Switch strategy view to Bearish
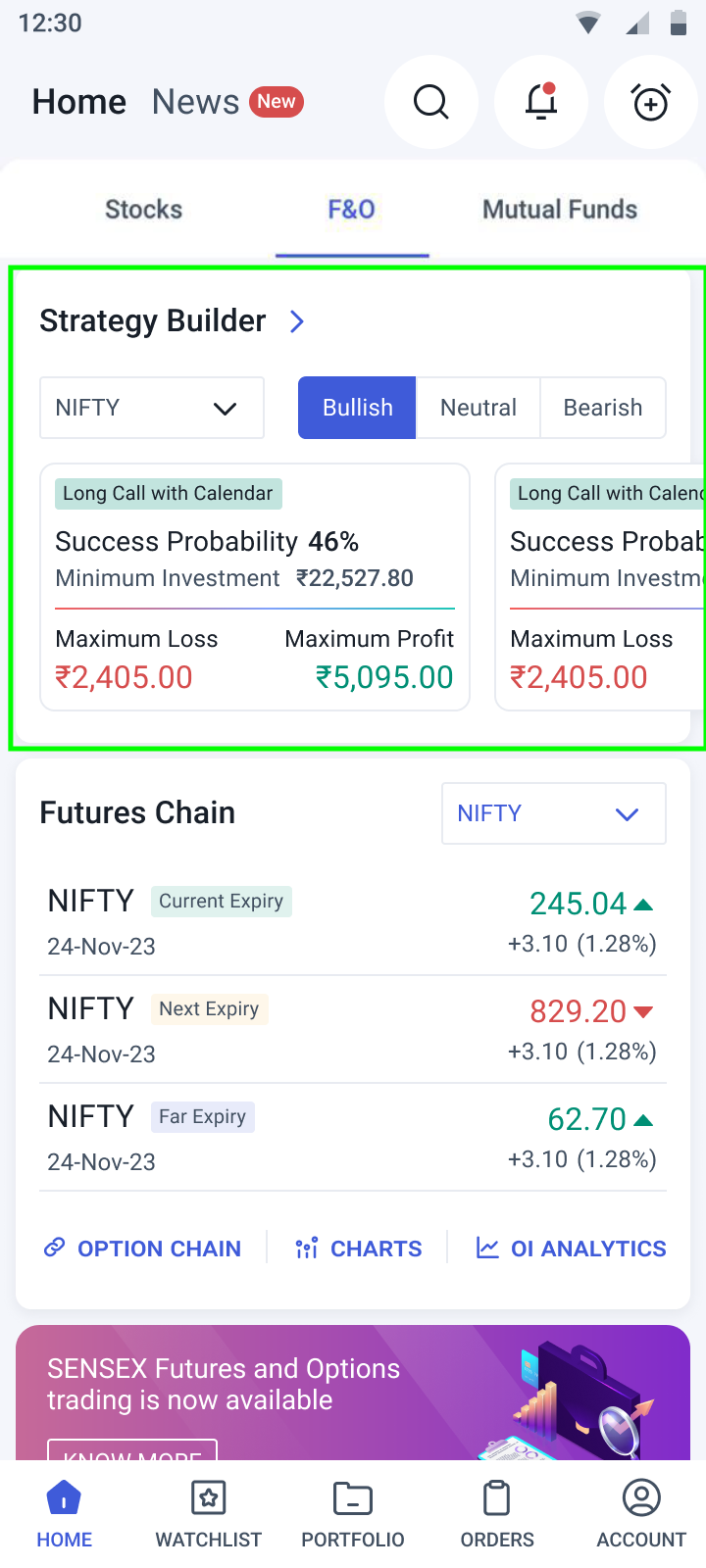The height and width of the screenshot is (1568, 706). 603,408
